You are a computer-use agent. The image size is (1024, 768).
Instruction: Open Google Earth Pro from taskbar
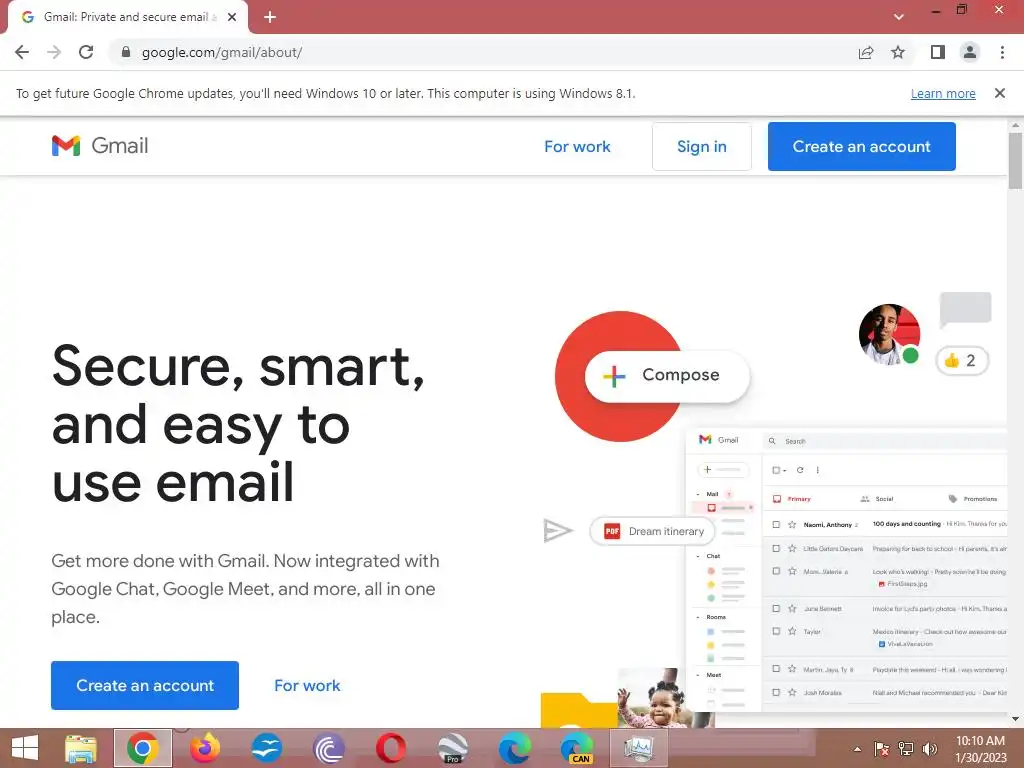pyautogui.click(x=453, y=748)
